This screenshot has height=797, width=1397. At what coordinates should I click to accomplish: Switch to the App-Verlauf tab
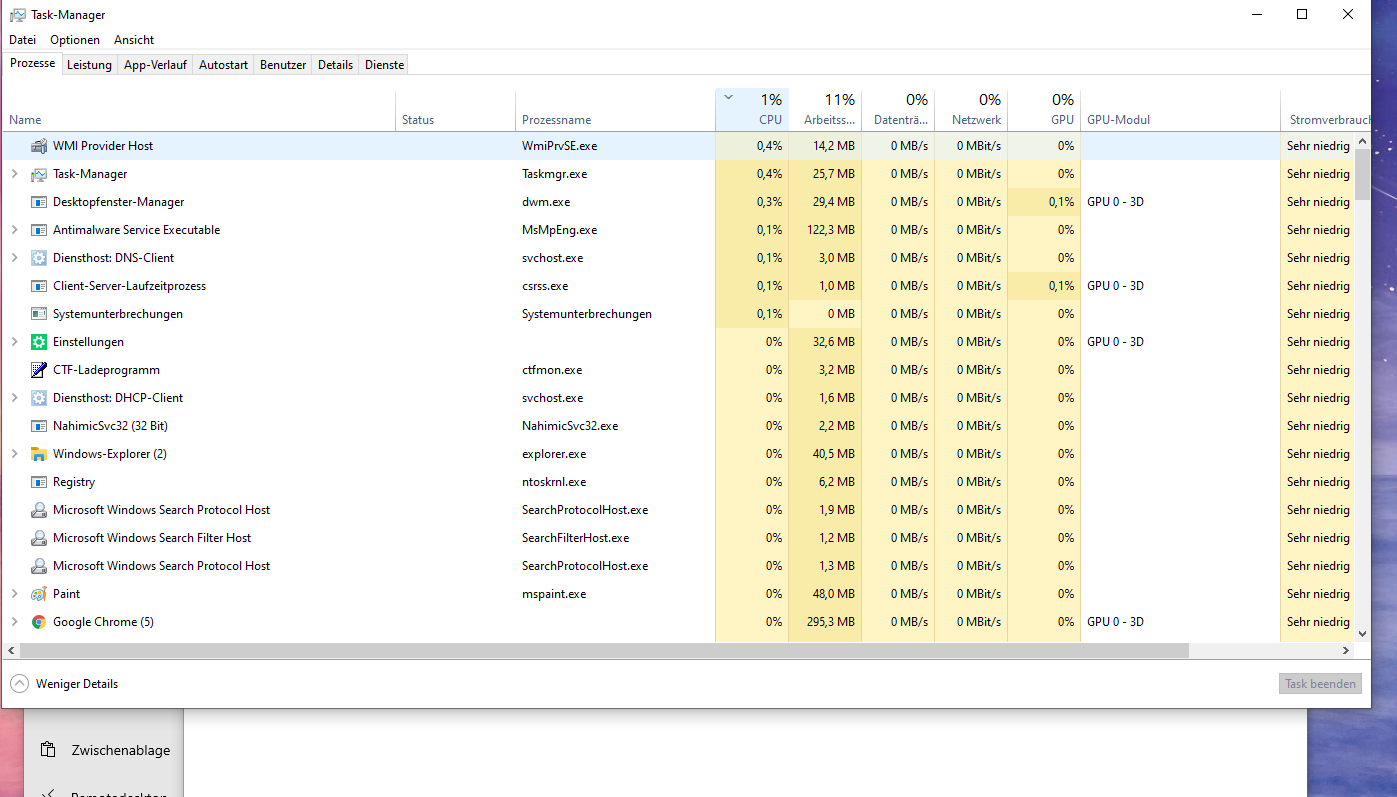pos(155,65)
